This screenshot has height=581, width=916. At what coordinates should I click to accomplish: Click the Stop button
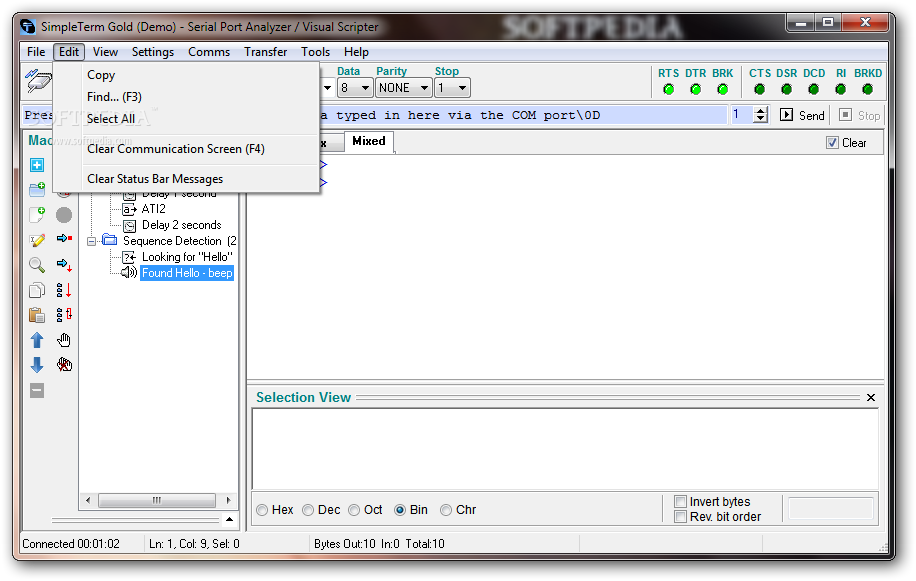click(859, 116)
